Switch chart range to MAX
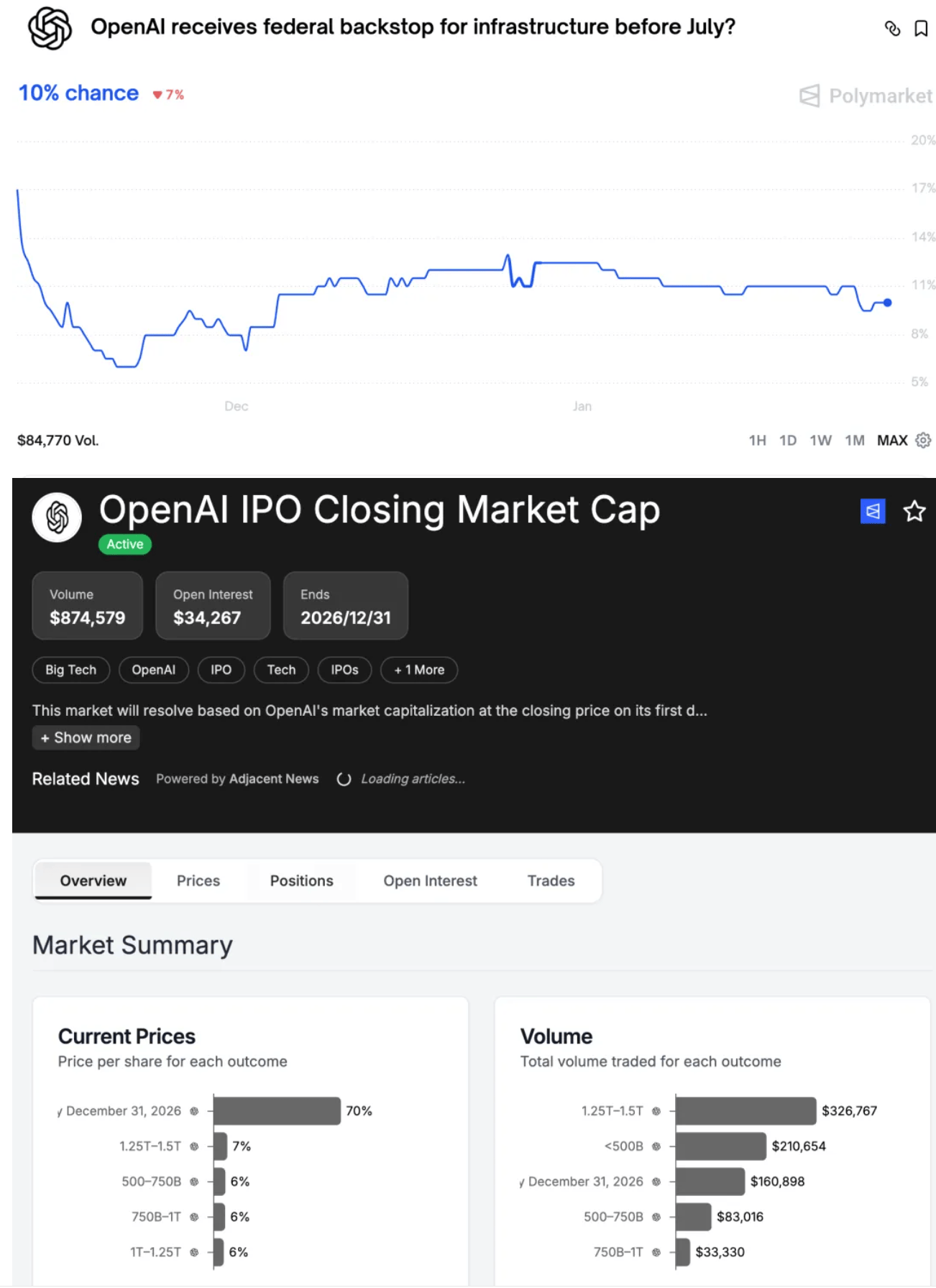 (892, 441)
